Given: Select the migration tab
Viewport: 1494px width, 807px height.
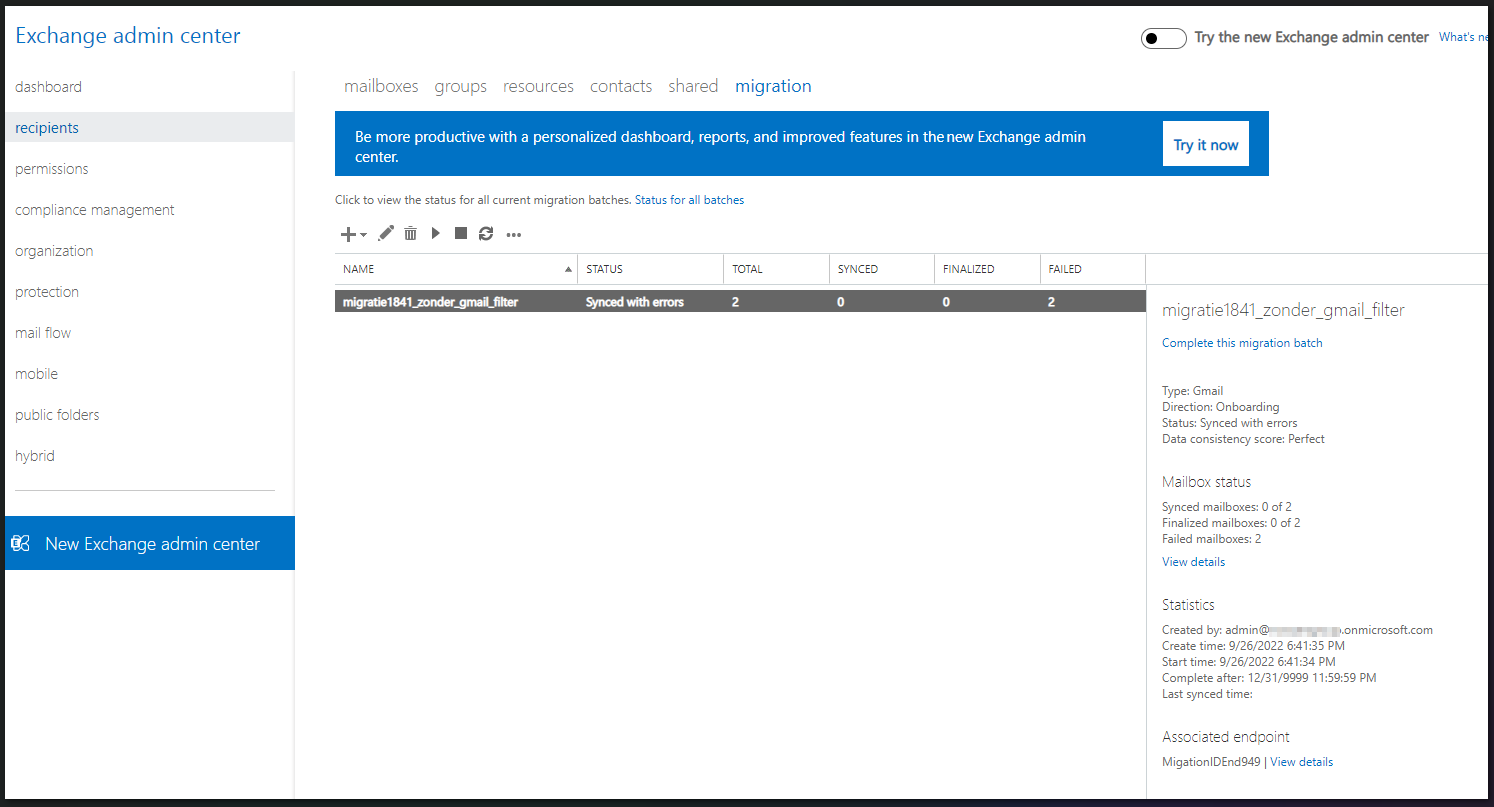Looking at the screenshot, I should tap(773, 86).
